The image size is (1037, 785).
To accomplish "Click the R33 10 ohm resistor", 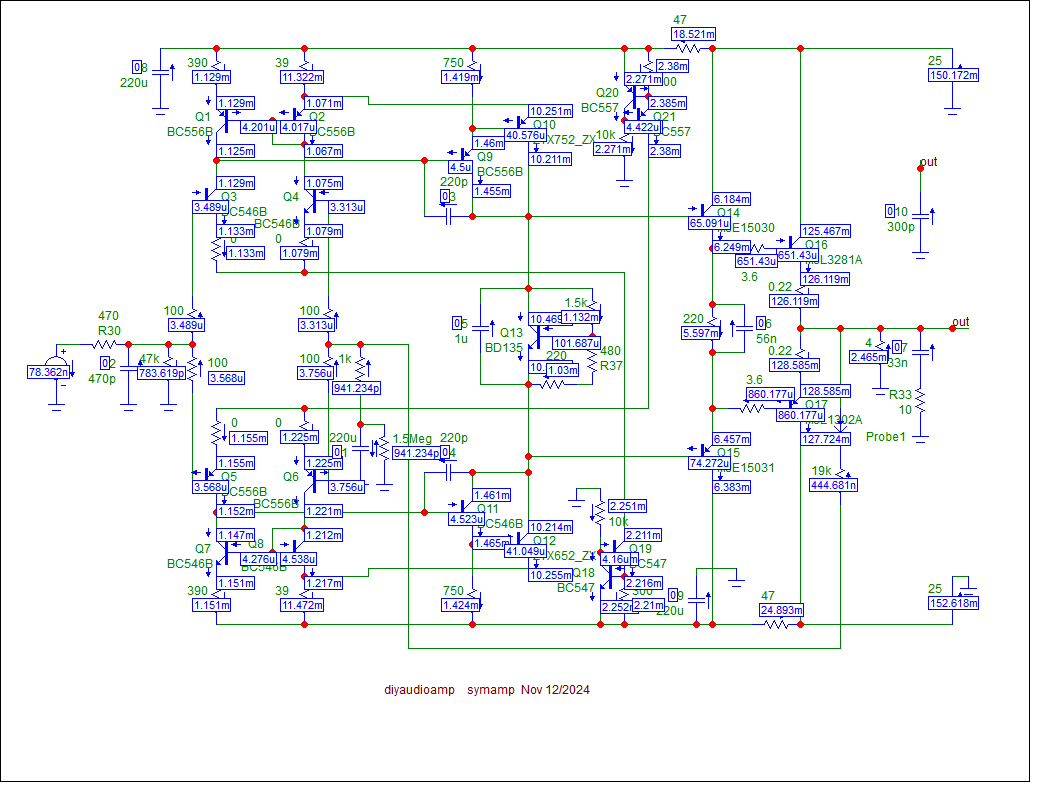I will pos(920,402).
